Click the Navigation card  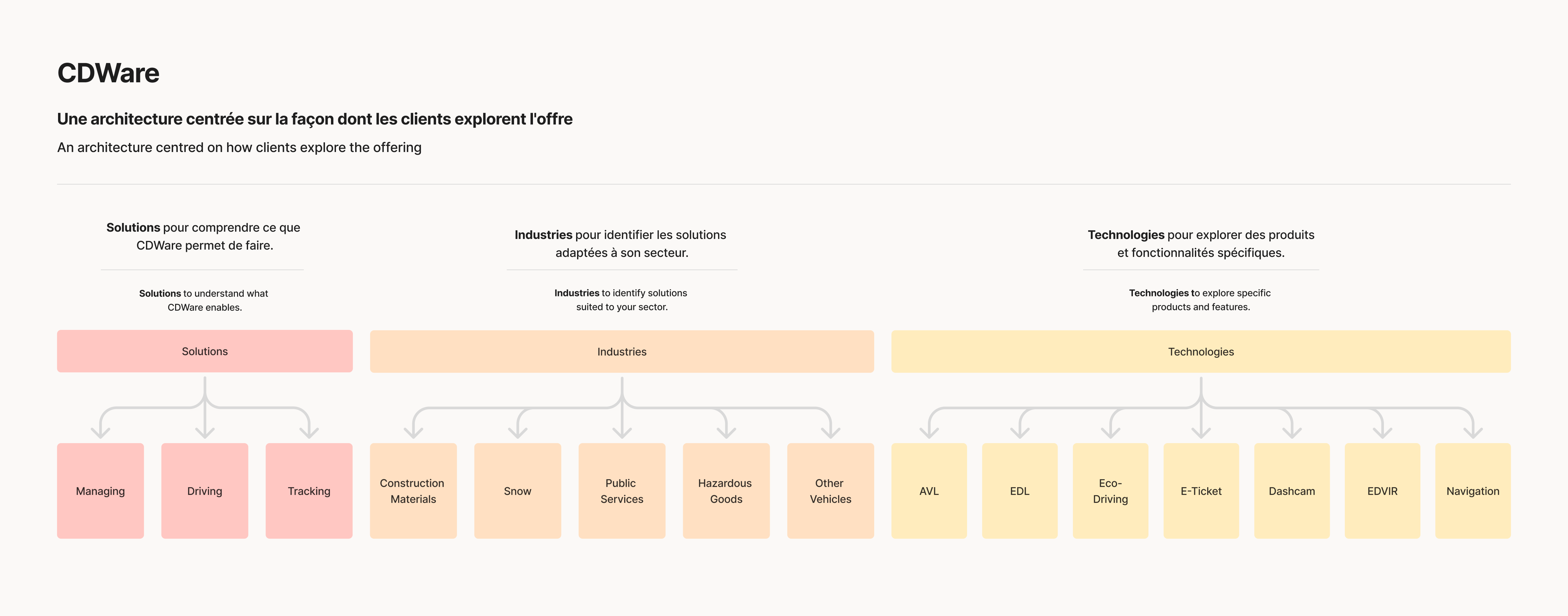pos(1473,491)
